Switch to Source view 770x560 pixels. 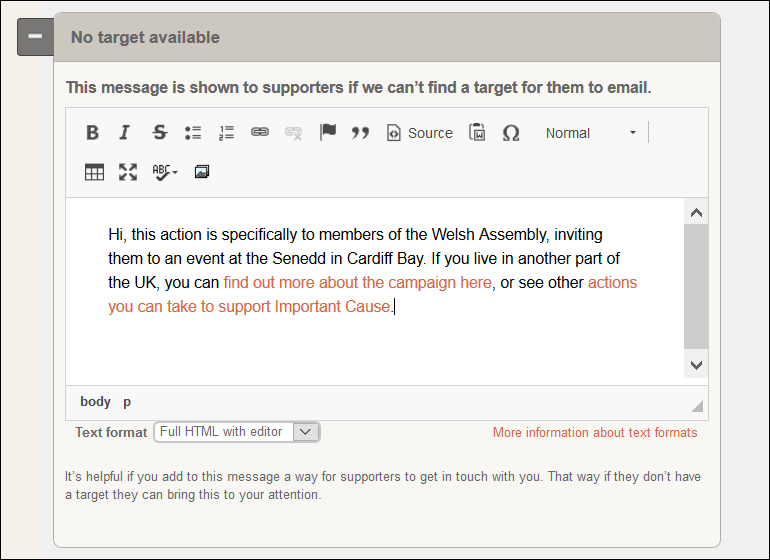coord(419,133)
